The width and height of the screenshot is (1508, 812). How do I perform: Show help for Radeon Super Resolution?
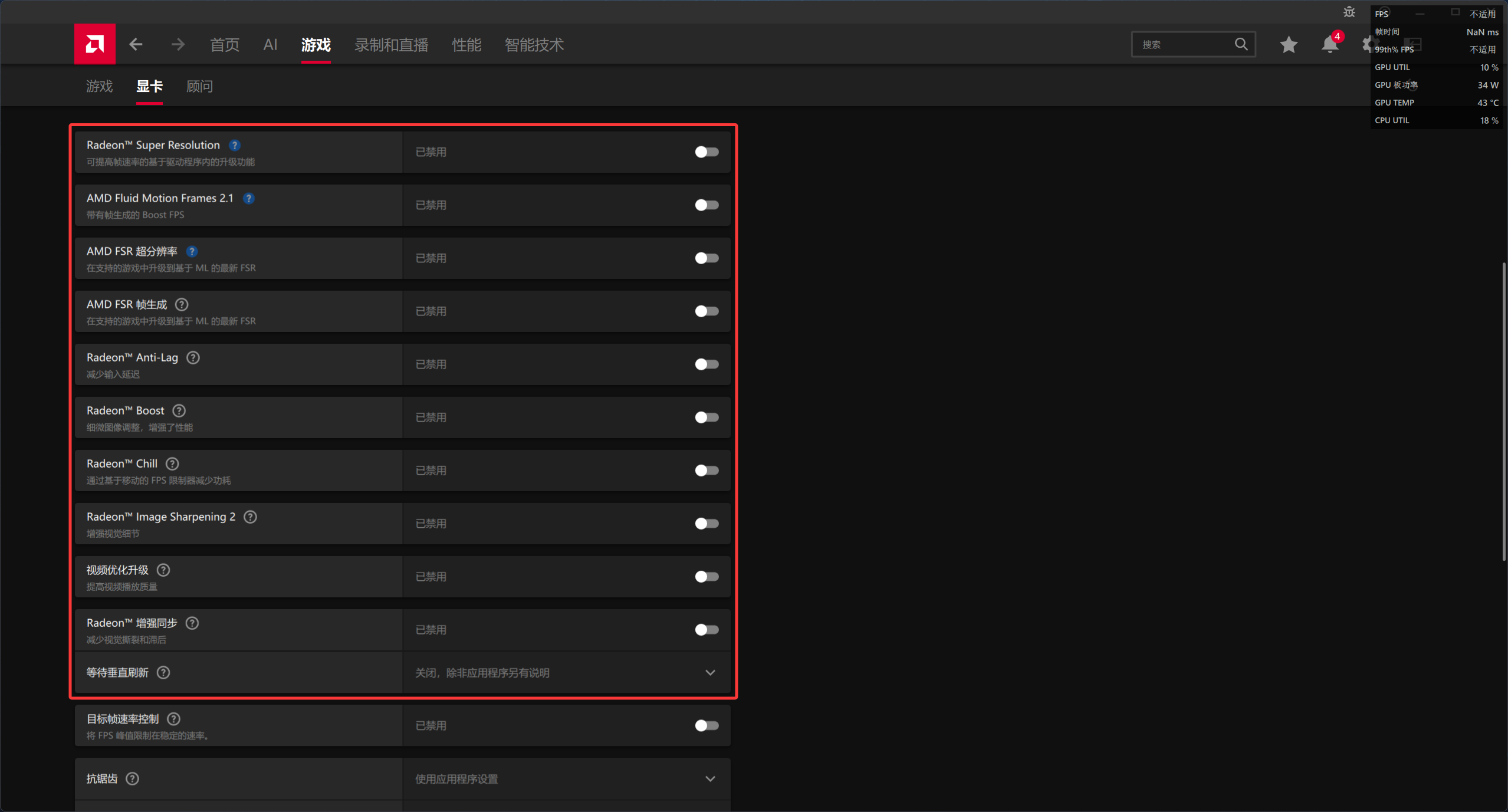click(235, 145)
